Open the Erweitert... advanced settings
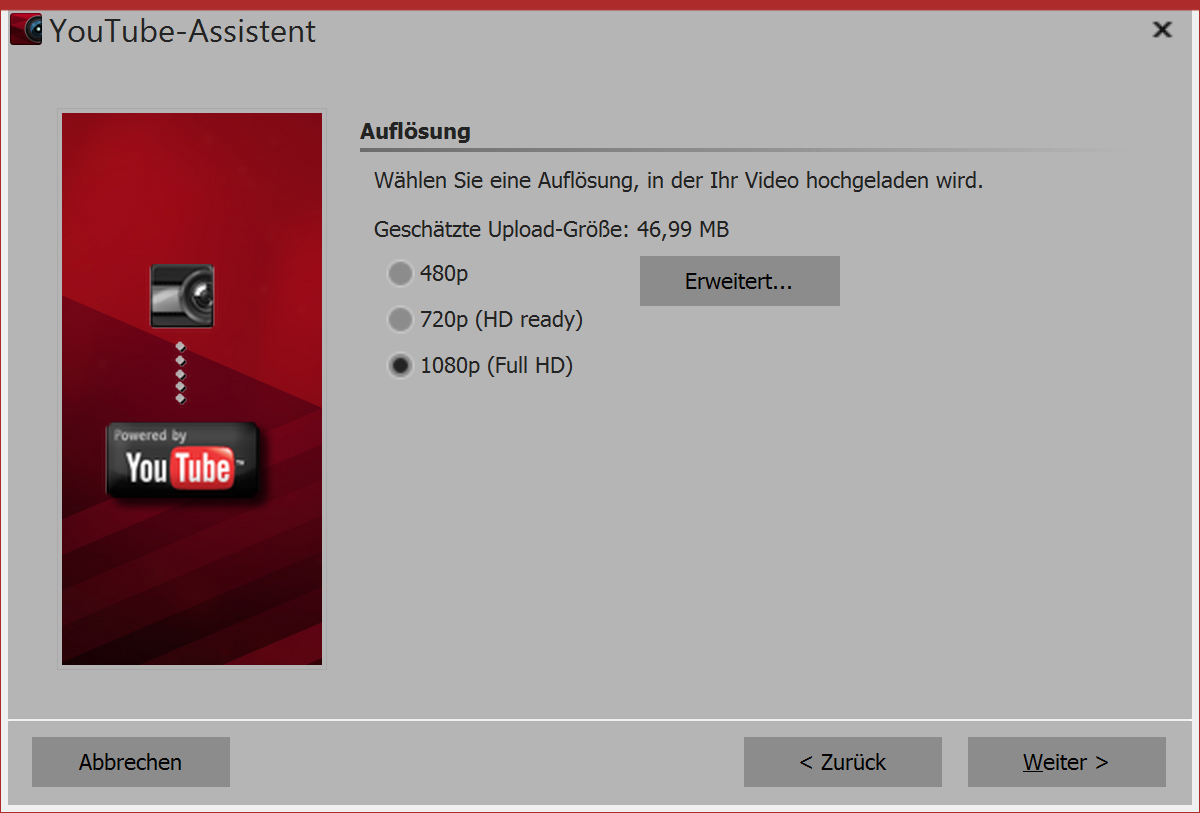This screenshot has width=1200, height=813. 739,281
